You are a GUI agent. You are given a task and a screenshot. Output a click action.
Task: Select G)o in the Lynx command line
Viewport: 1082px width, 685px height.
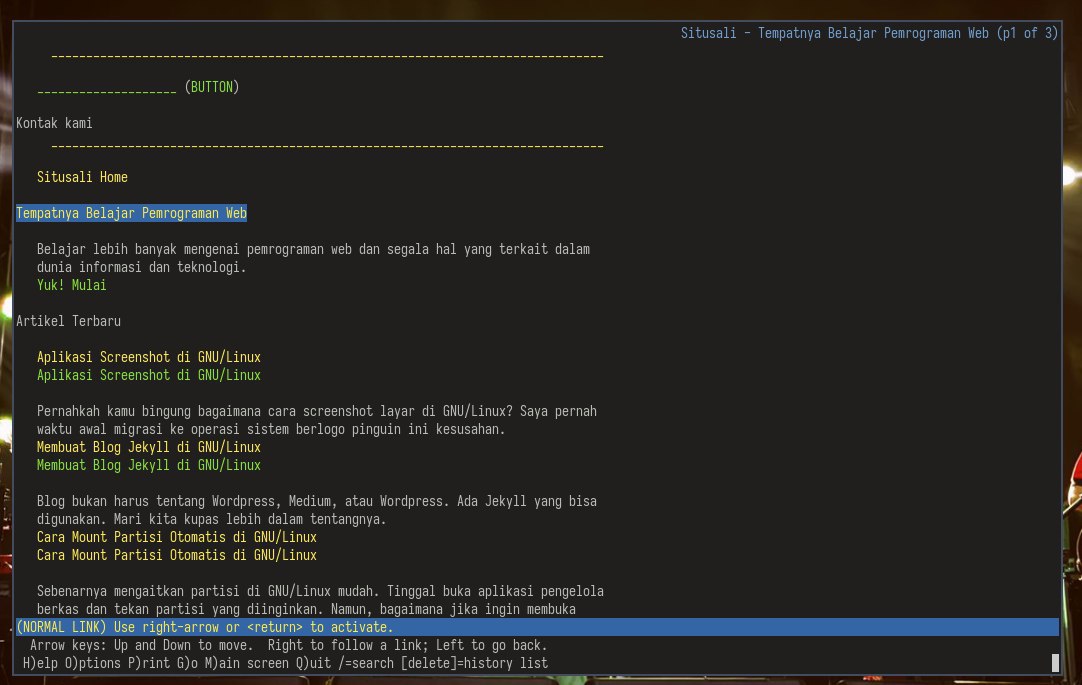(x=187, y=663)
